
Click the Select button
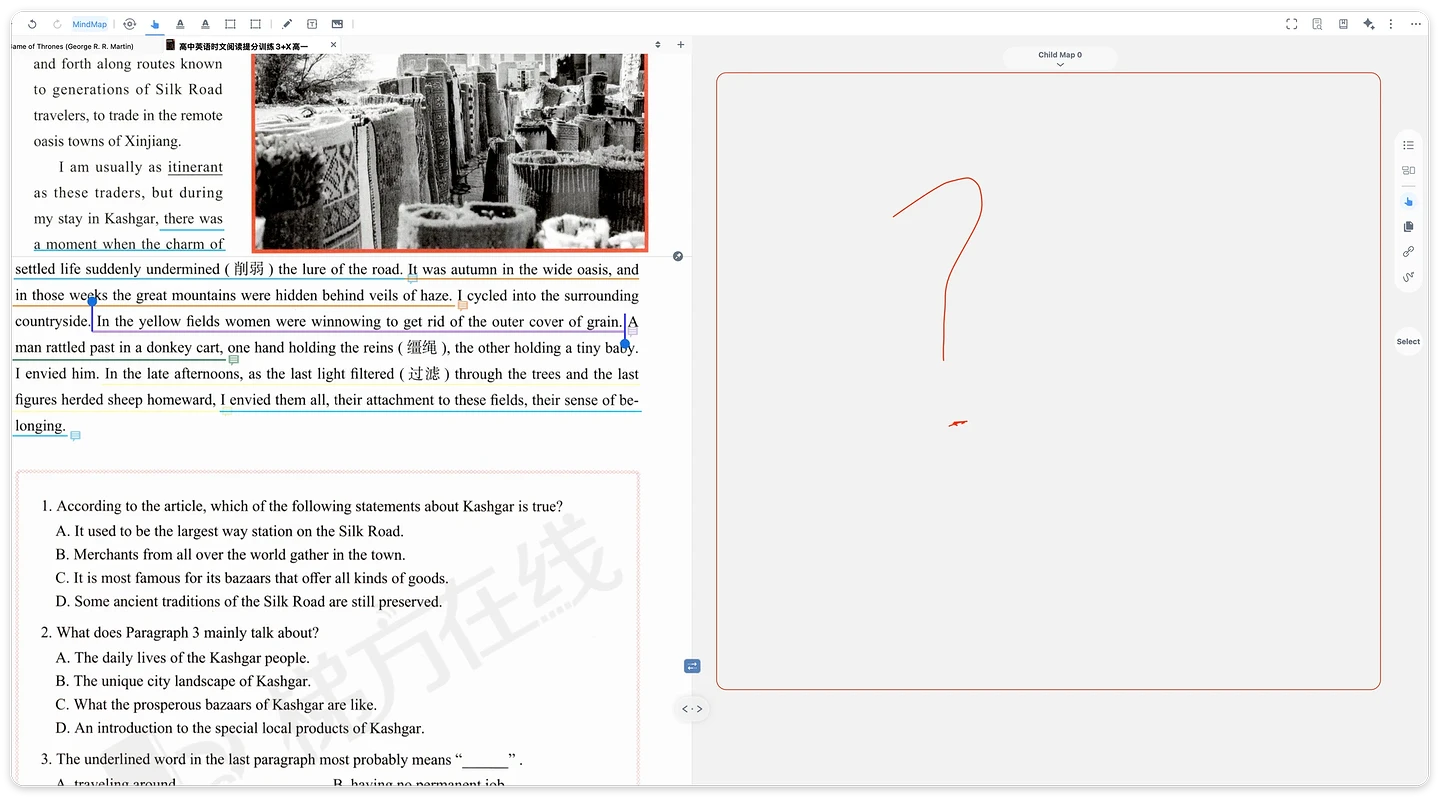point(1408,342)
